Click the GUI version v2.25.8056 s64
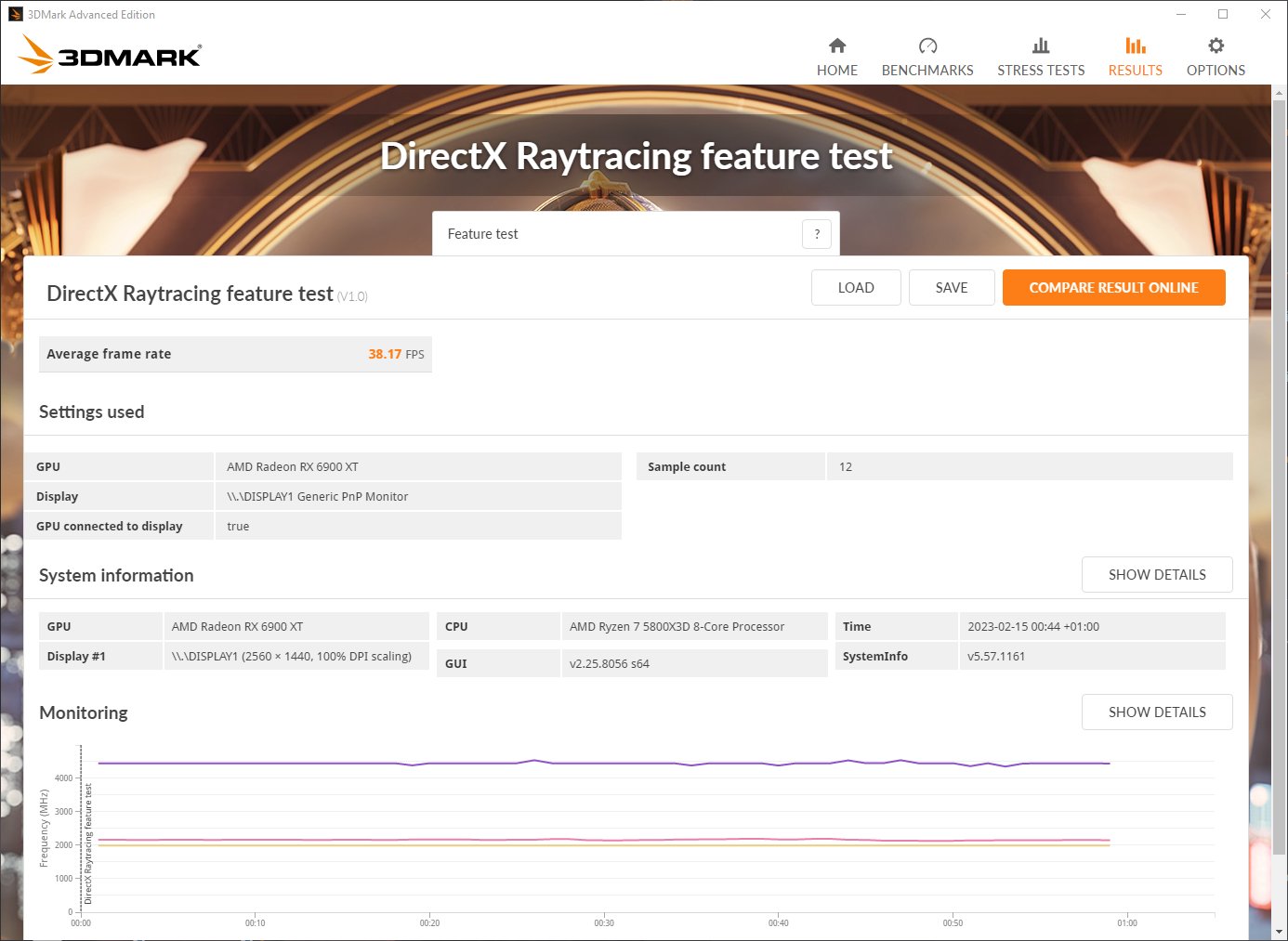Viewport: 1288px width, 941px height. click(610, 664)
